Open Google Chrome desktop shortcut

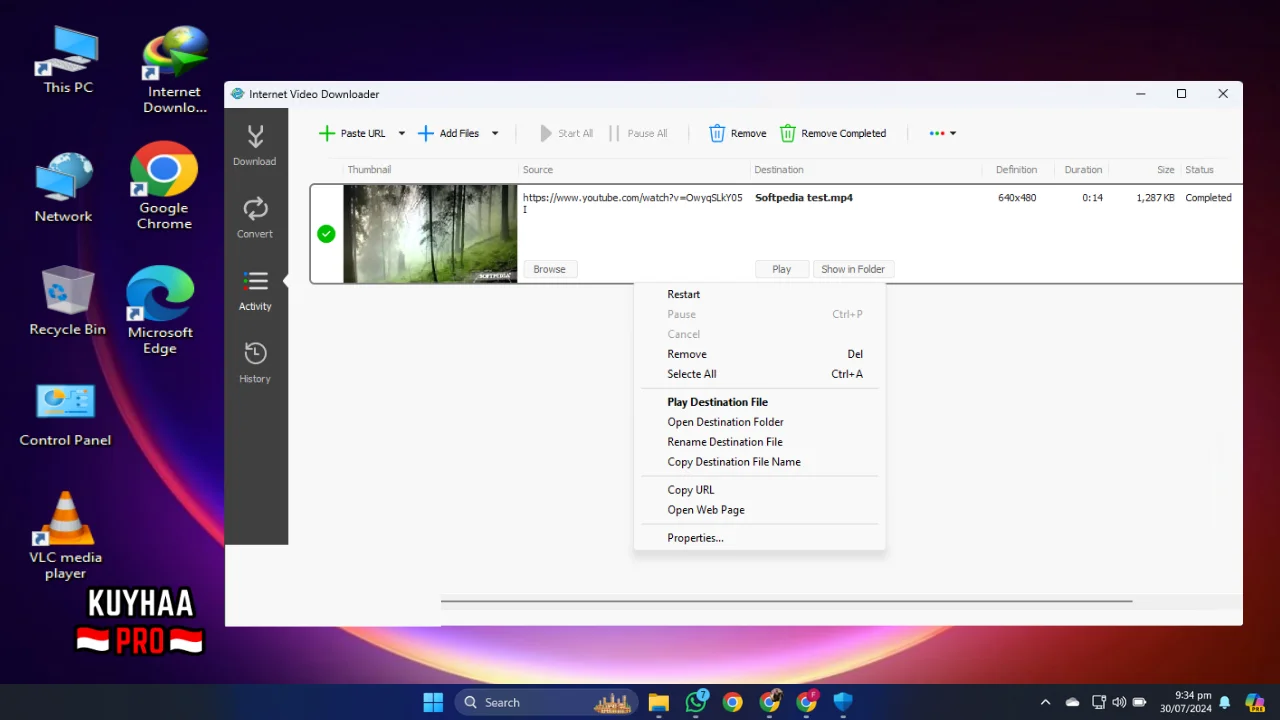164,186
